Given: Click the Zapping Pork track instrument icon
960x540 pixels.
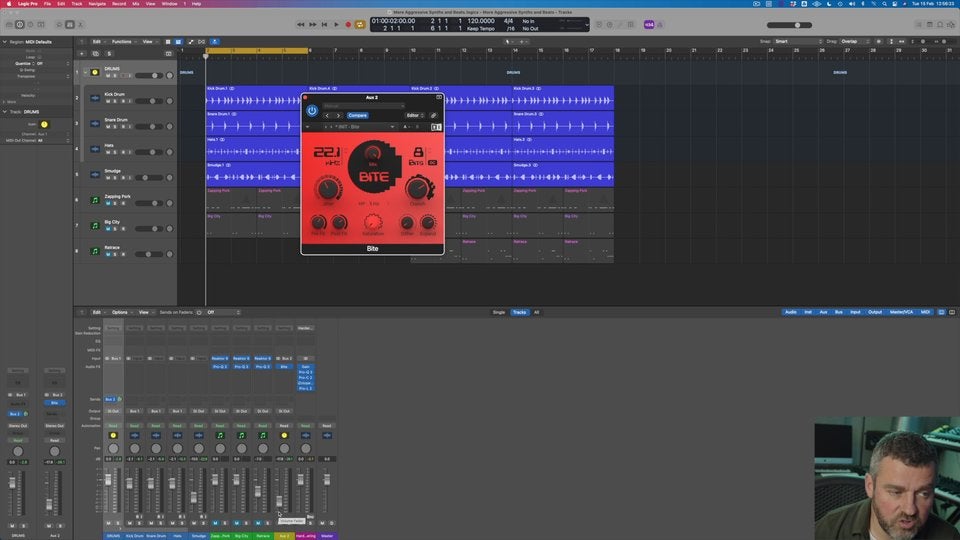Looking at the screenshot, I should [x=95, y=200].
